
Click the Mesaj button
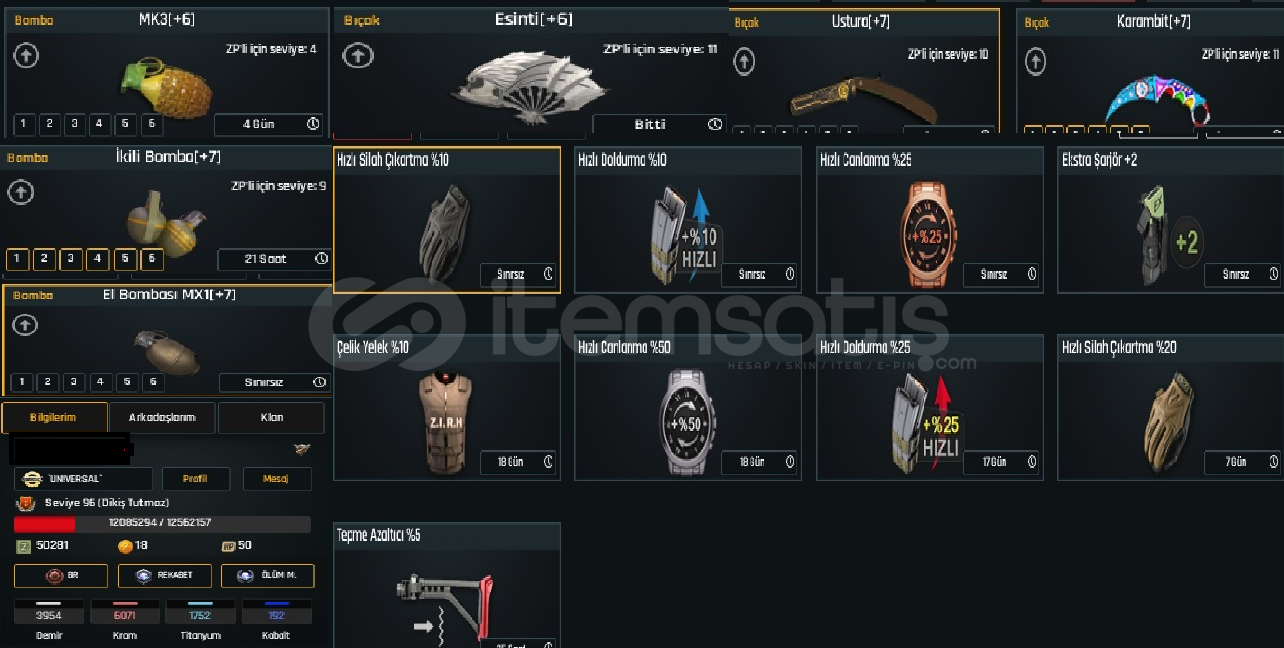pos(277,479)
